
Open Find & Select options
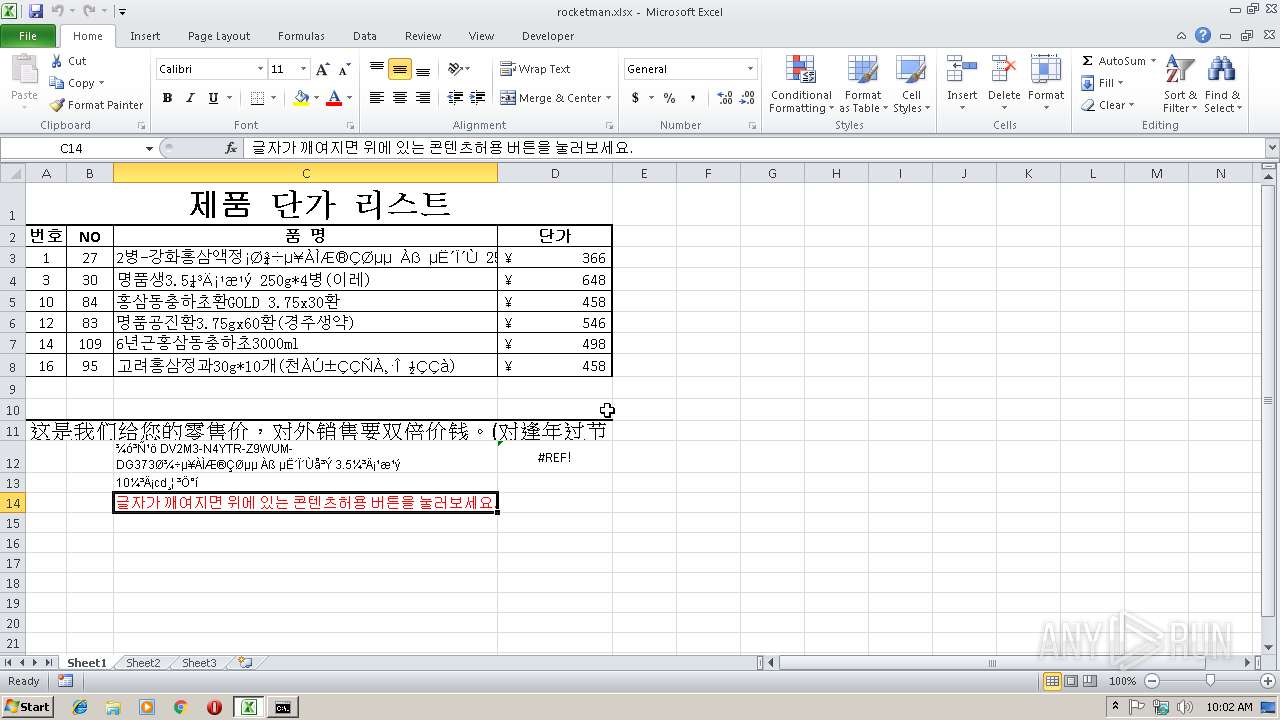pyautogui.click(x=1222, y=84)
